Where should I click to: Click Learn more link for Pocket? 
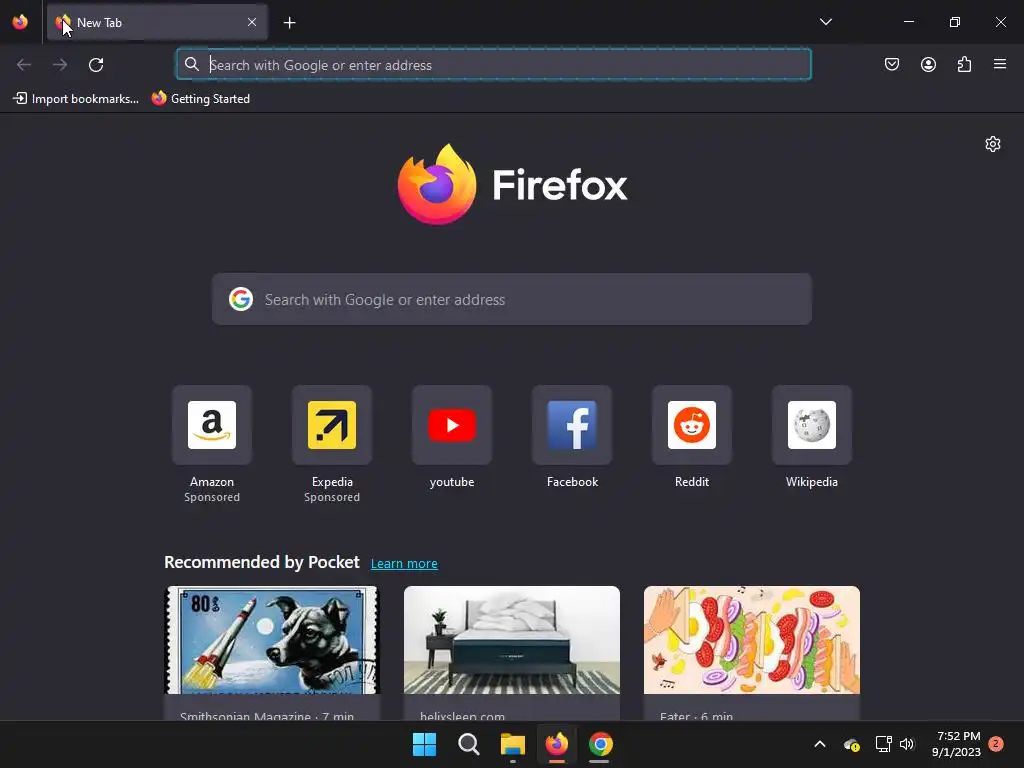404,563
